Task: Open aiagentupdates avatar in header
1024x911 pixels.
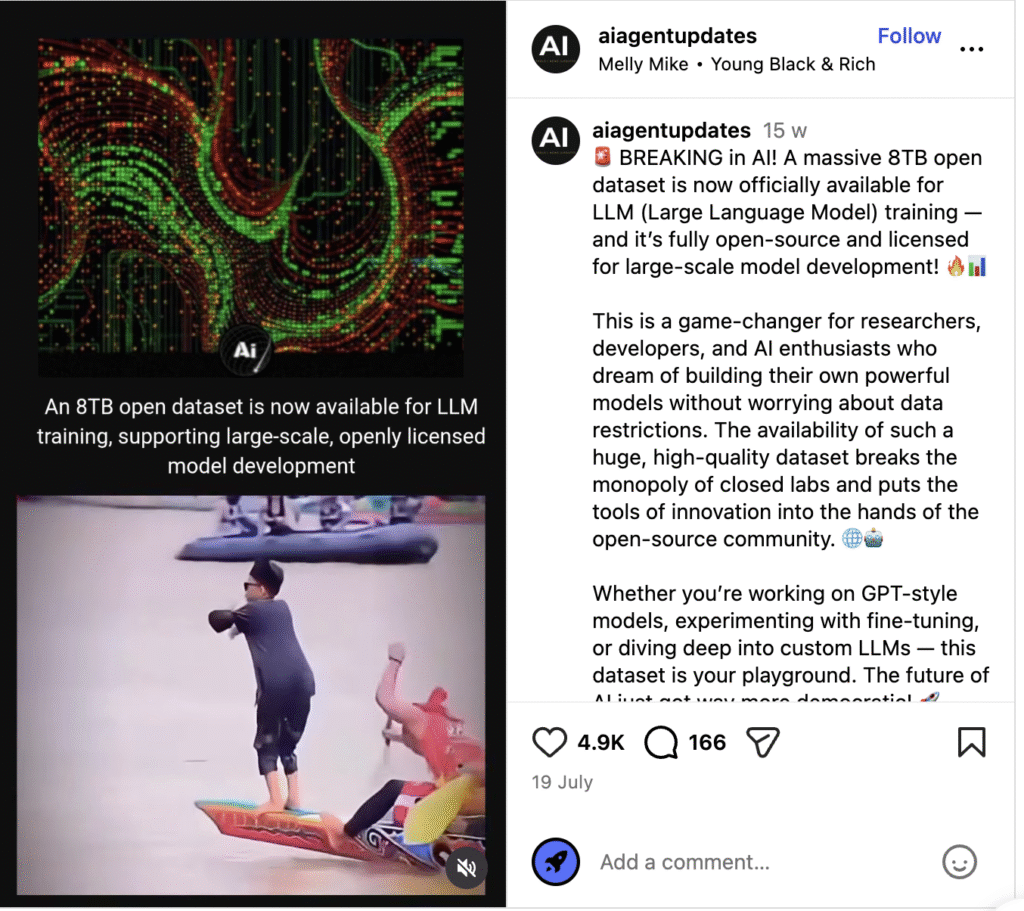Action: [x=556, y=49]
